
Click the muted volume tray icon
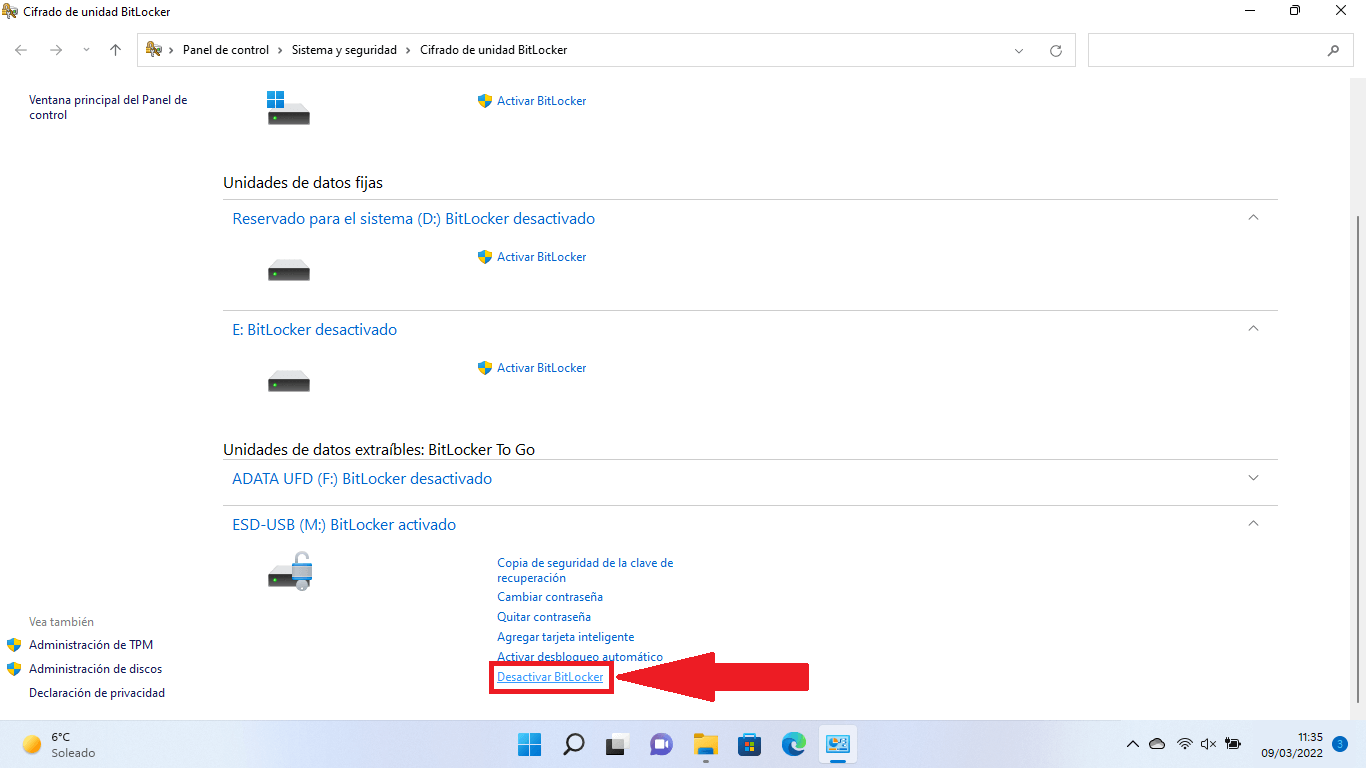coord(1208,744)
